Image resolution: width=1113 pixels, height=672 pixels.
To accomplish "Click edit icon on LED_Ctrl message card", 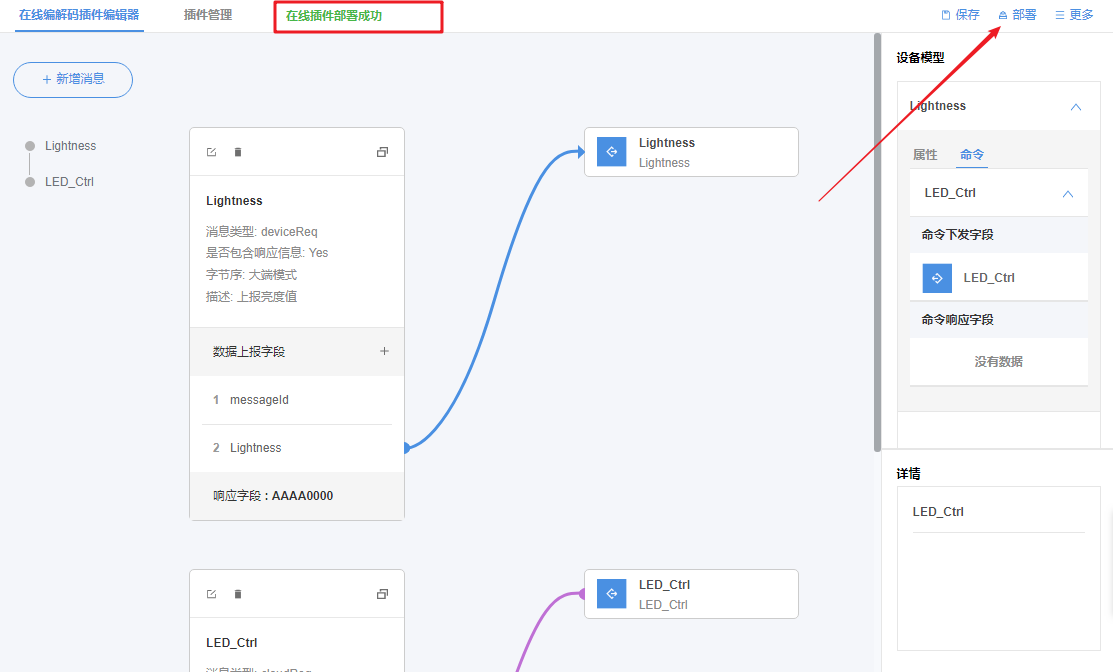I will 211,594.
